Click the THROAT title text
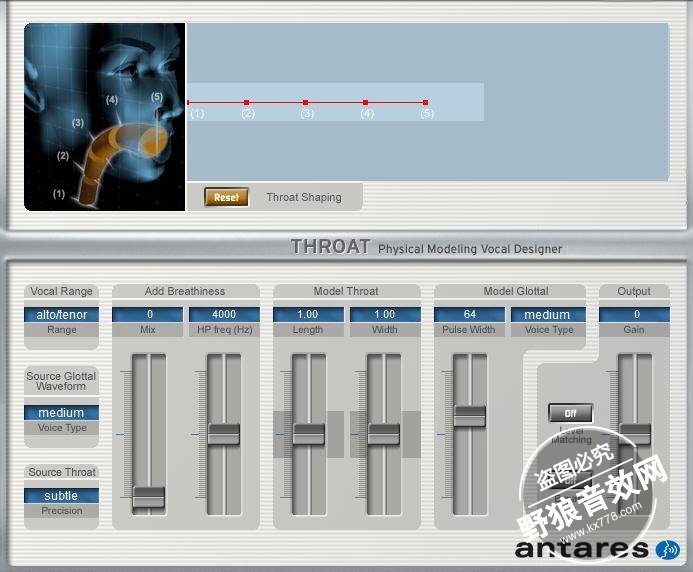The image size is (693, 572). click(x=331, y=246)
